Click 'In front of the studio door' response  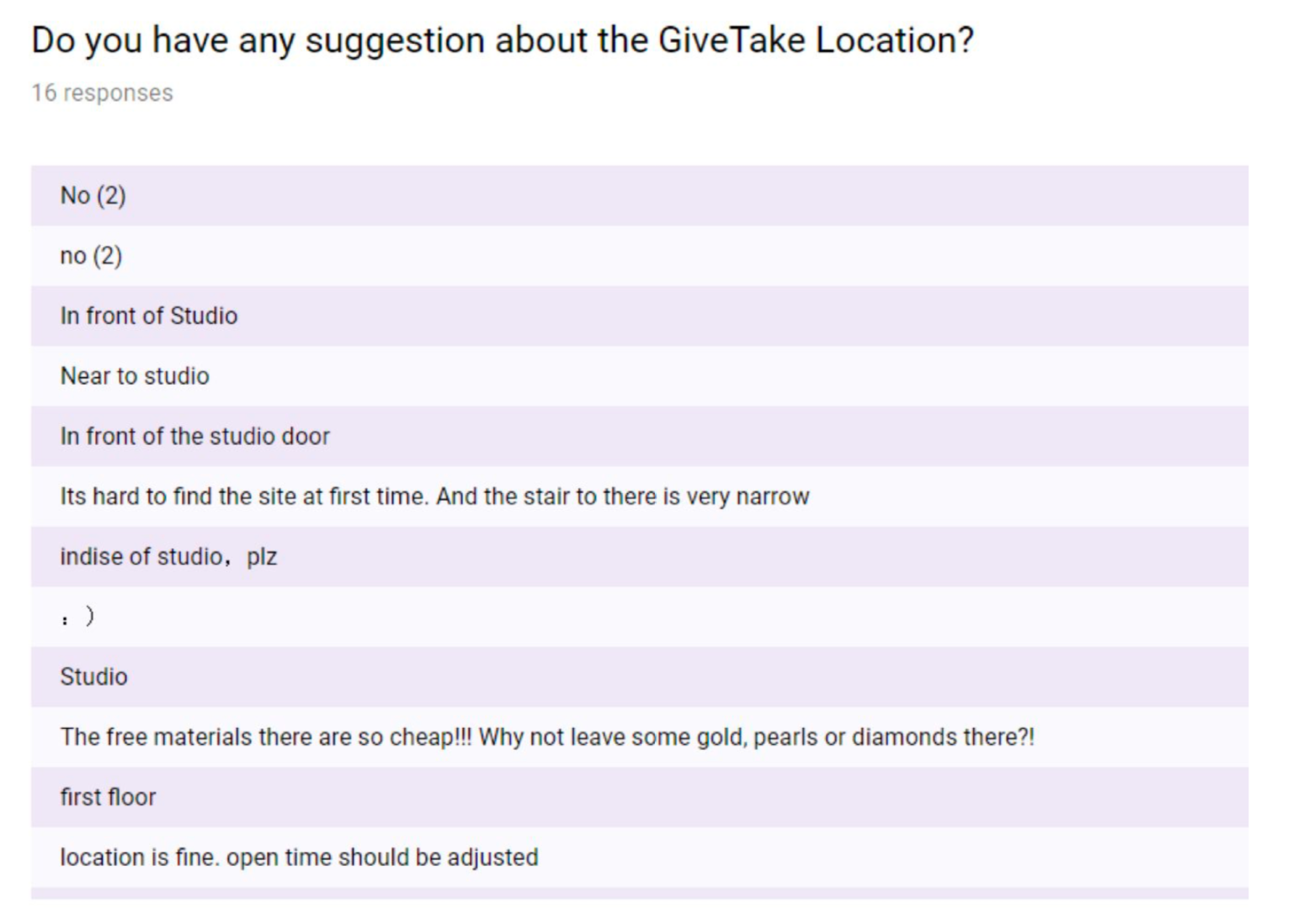coord(640,436)
